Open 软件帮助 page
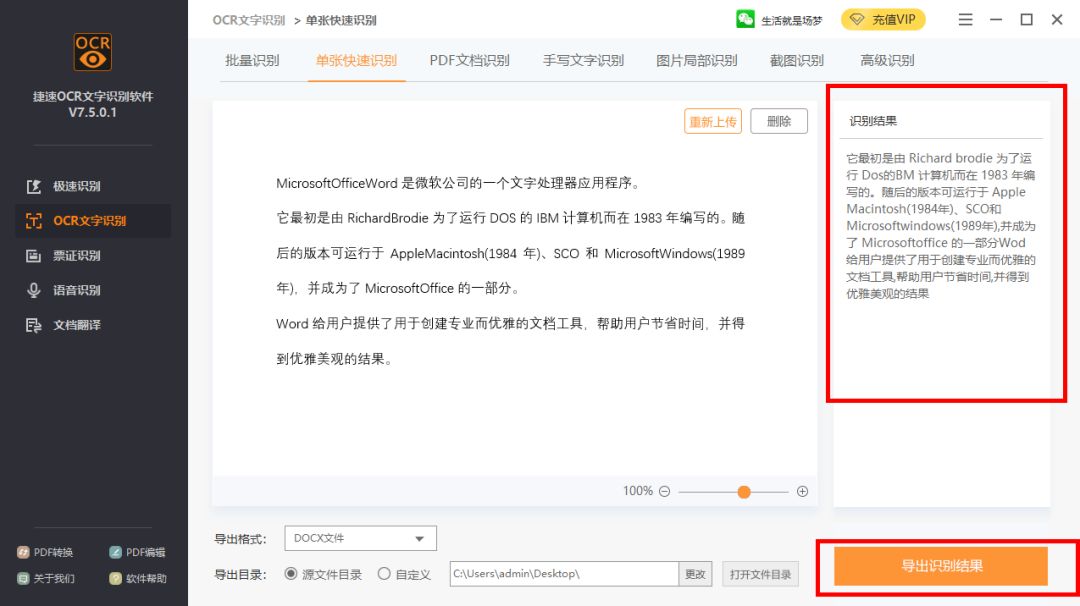This screenshot has height=606, width=1080. [138, 578]
